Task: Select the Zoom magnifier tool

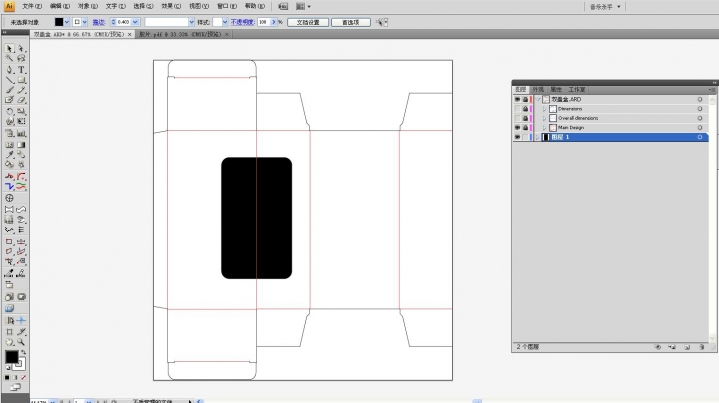Action: point(21,342)
